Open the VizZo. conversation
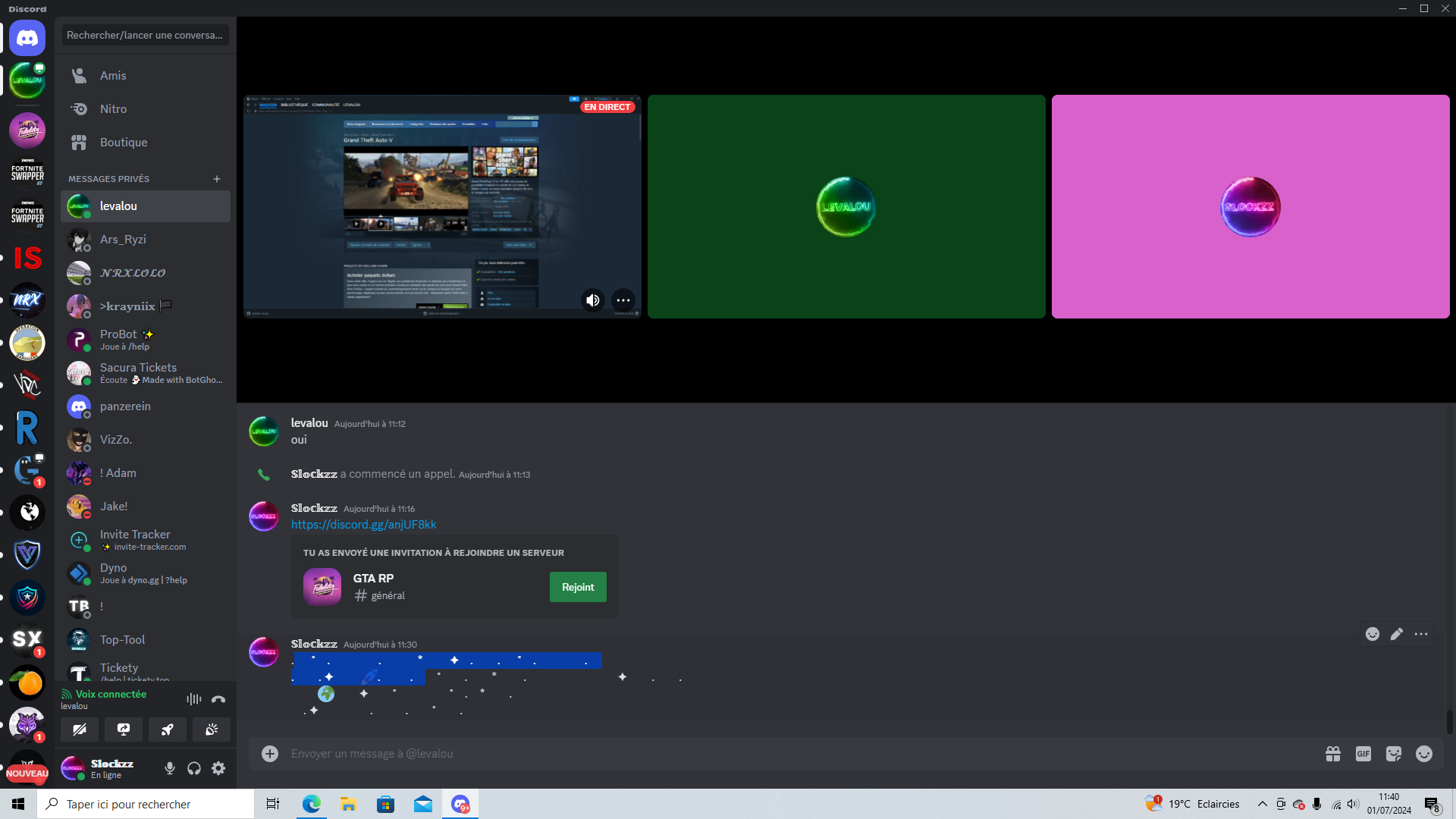This screenshot has width=1456, height=819. (x=146, y=440)
